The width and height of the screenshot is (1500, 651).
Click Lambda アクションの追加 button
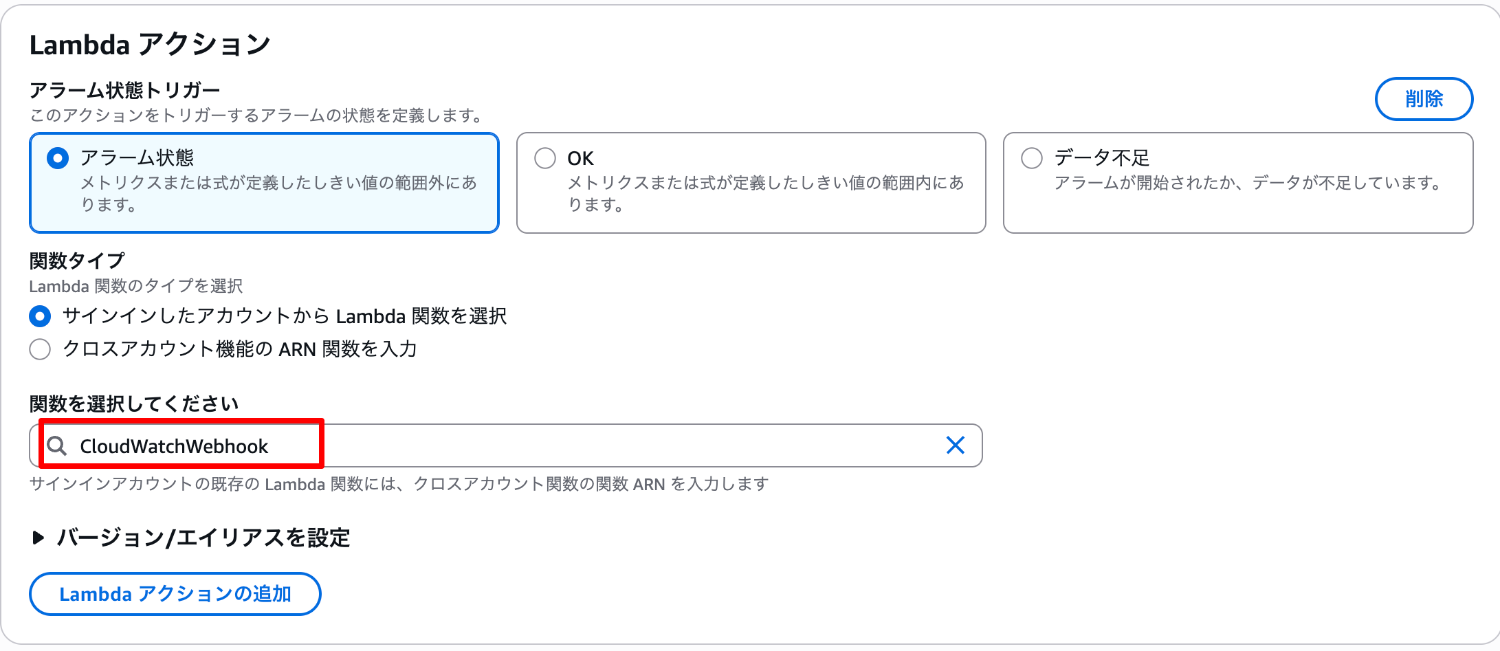(175, 594)
